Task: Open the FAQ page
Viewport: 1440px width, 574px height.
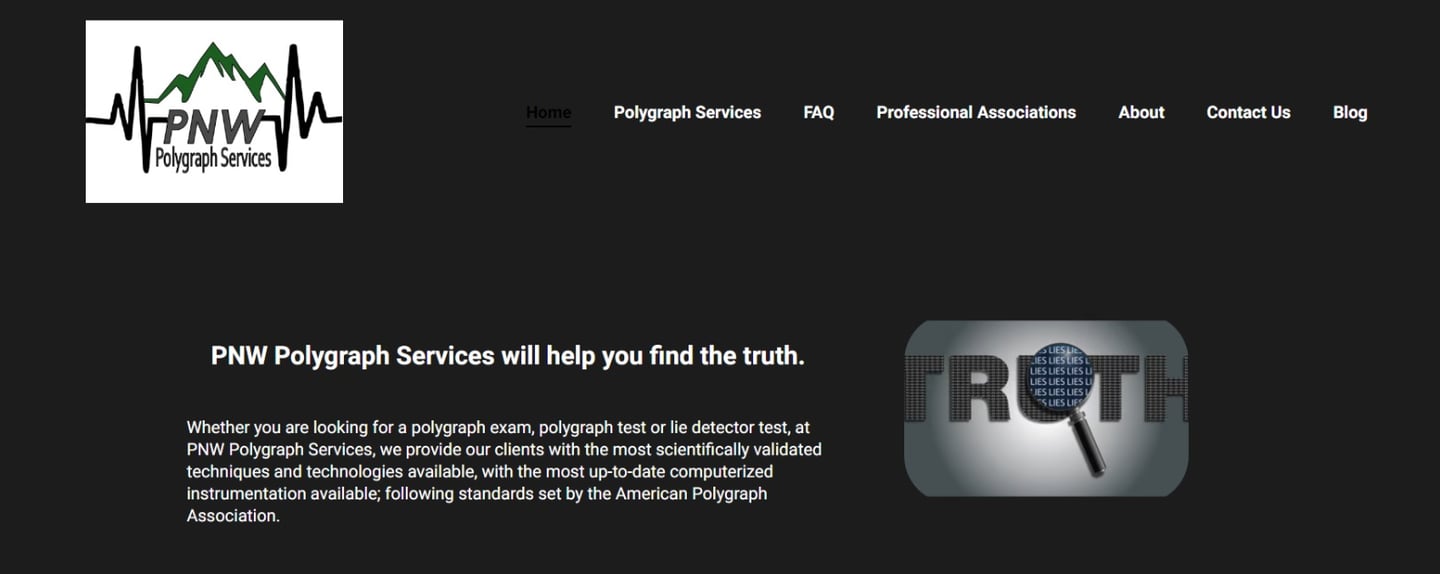Action: pyautogui.click(x=819, y=112)
